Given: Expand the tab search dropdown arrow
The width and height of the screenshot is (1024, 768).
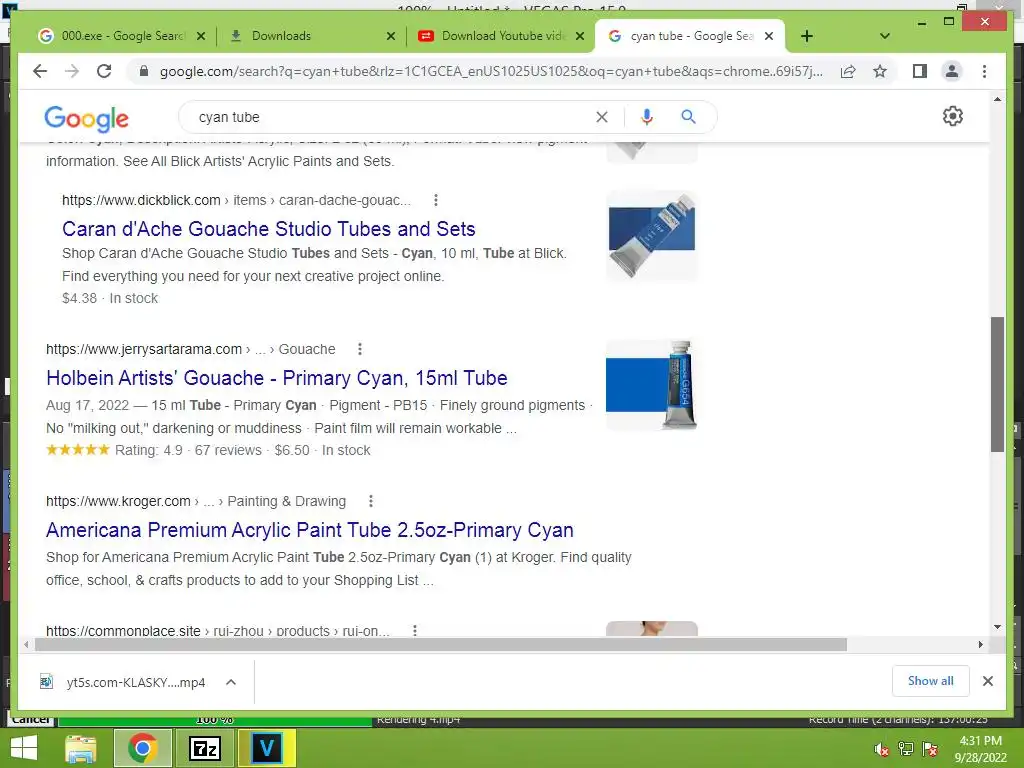Looking at the screenshot, I should 885,36.
